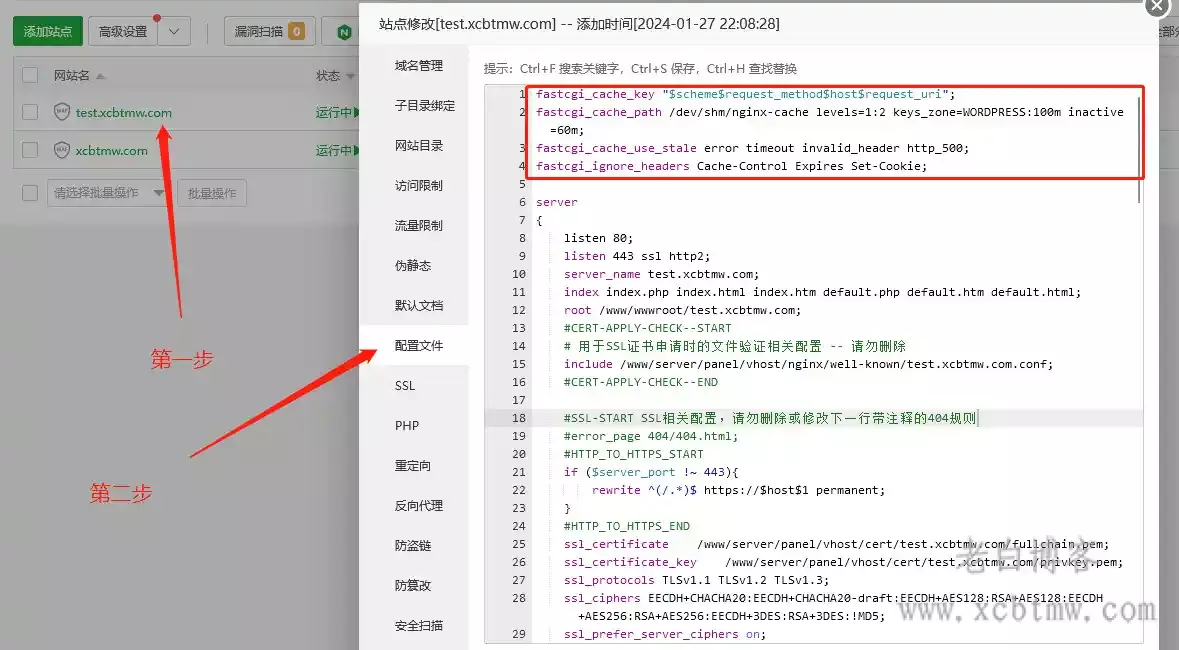Click the 添加站点 button

coord(47,31)
